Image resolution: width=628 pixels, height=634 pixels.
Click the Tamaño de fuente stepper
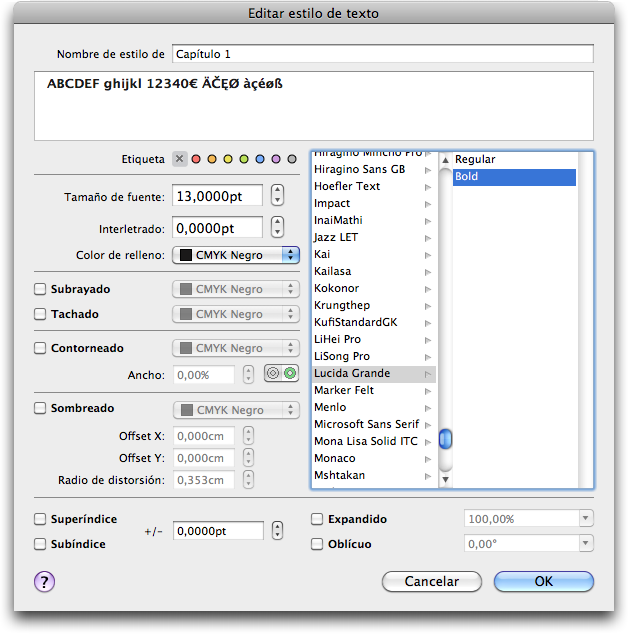(277, 195)
